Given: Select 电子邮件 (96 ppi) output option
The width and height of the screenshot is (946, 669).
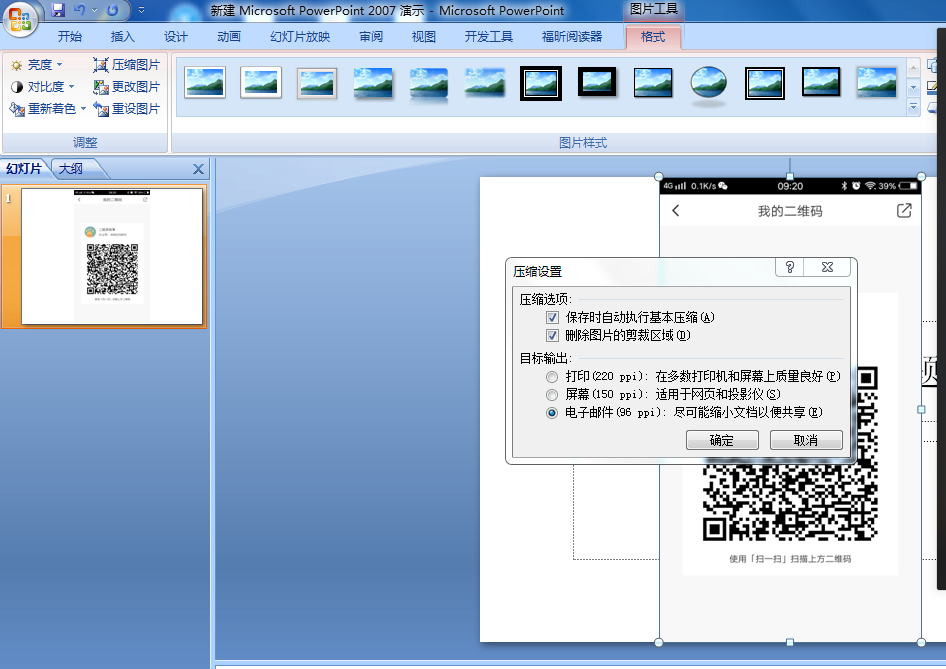Looking at the screenshot, I should (x=552, y=413).
